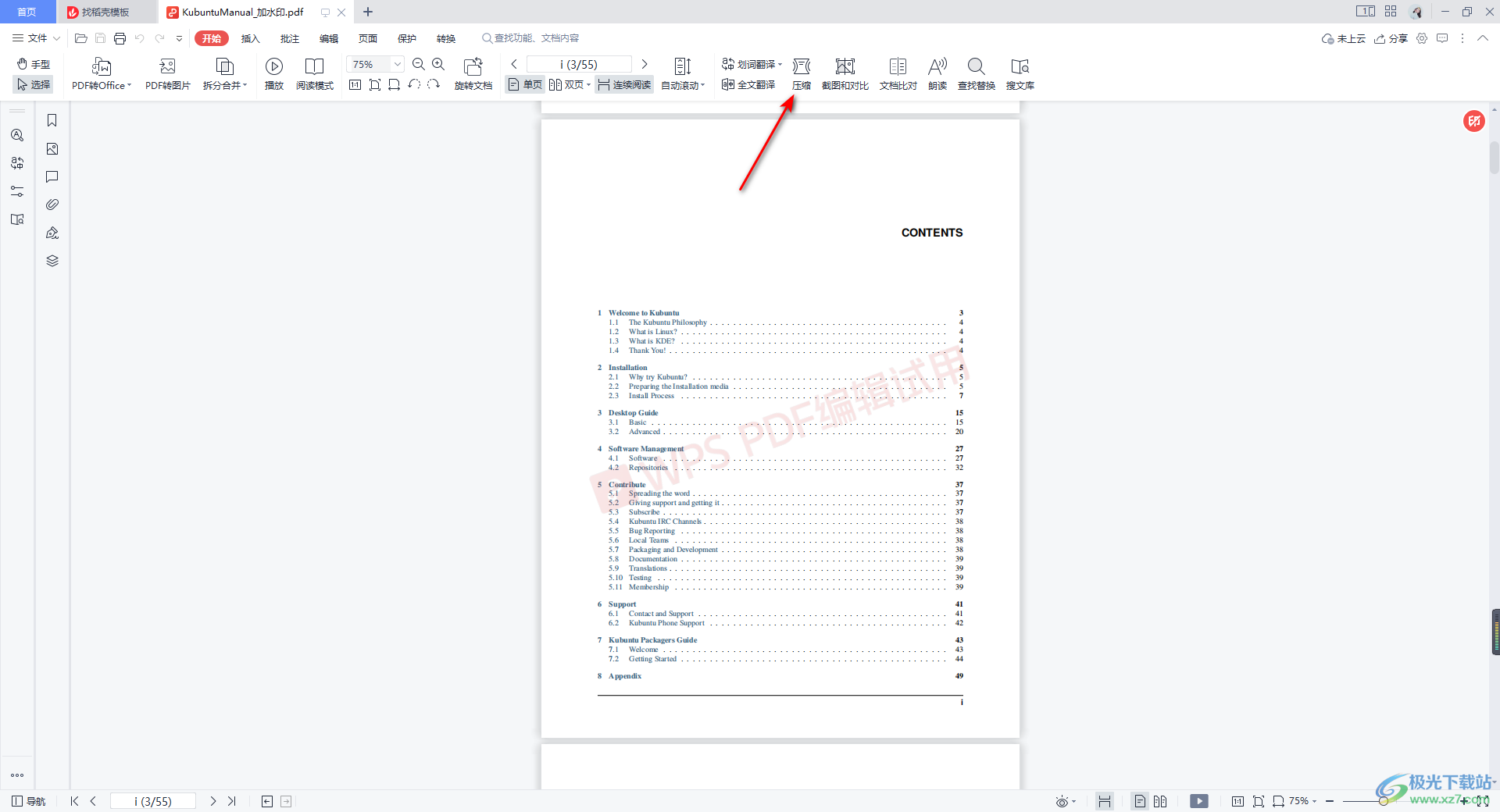Open the auto scroll (自动滚动) dropdown
This screenshot has height=812, width=1500.
point(683,74)
